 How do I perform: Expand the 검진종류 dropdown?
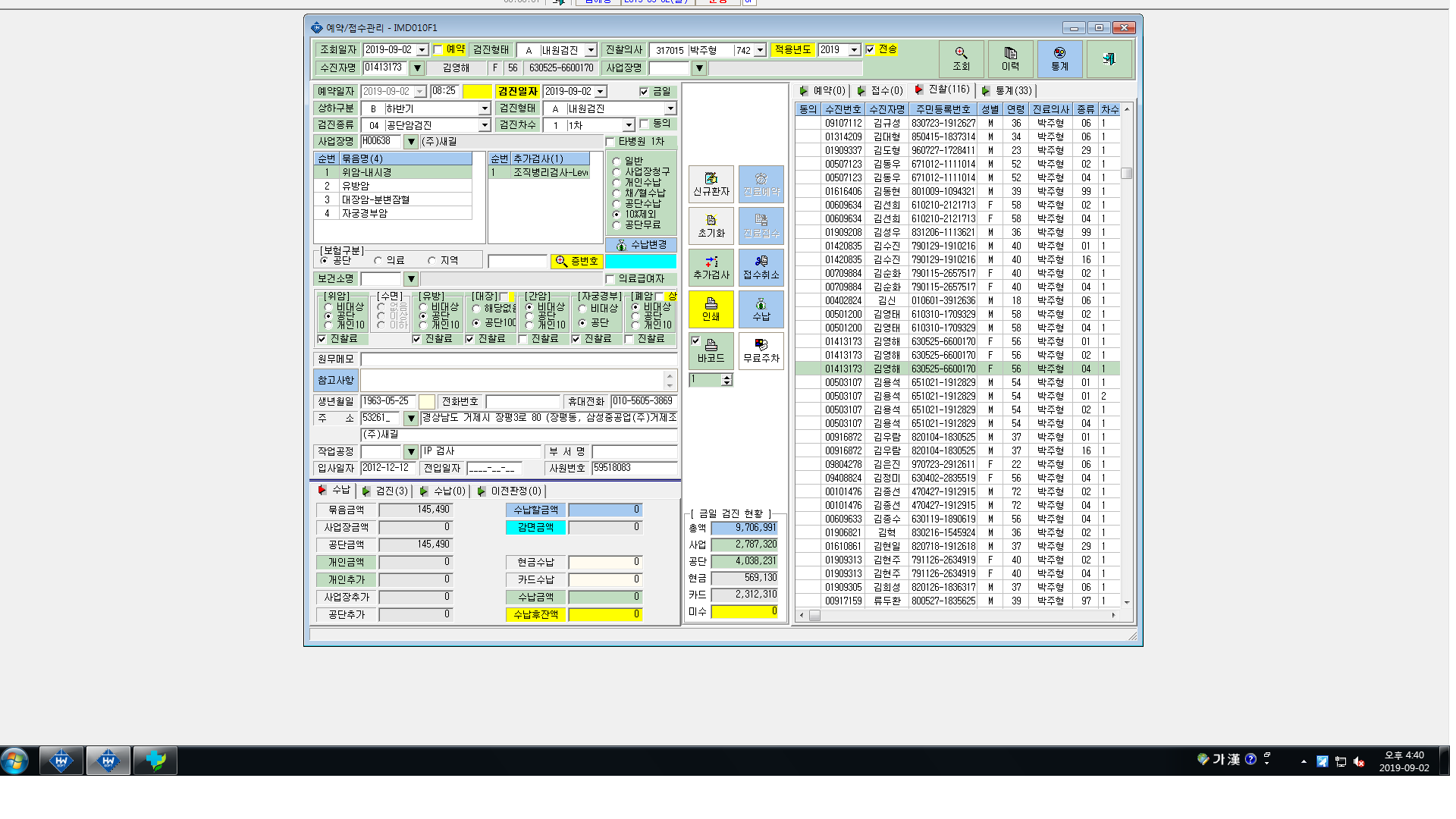485,125
